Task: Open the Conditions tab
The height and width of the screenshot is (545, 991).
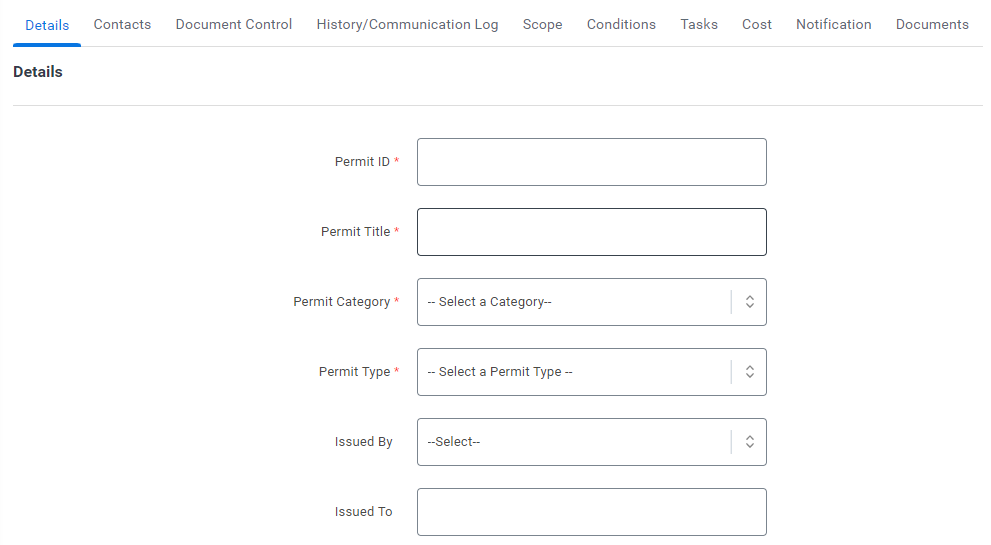Action: (x=621, y=25)
